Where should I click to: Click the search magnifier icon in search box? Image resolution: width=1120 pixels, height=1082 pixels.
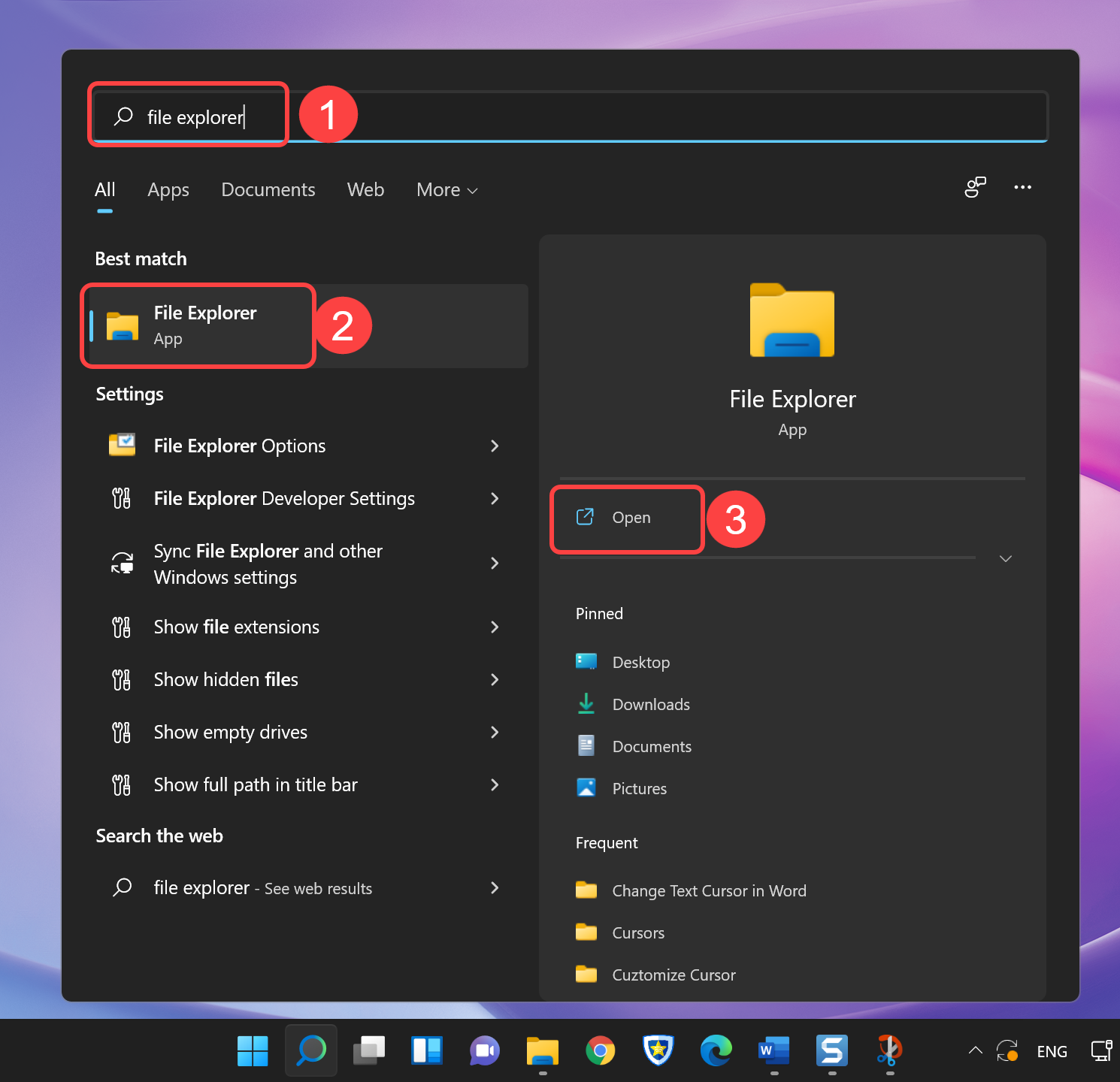pos(123,116)
